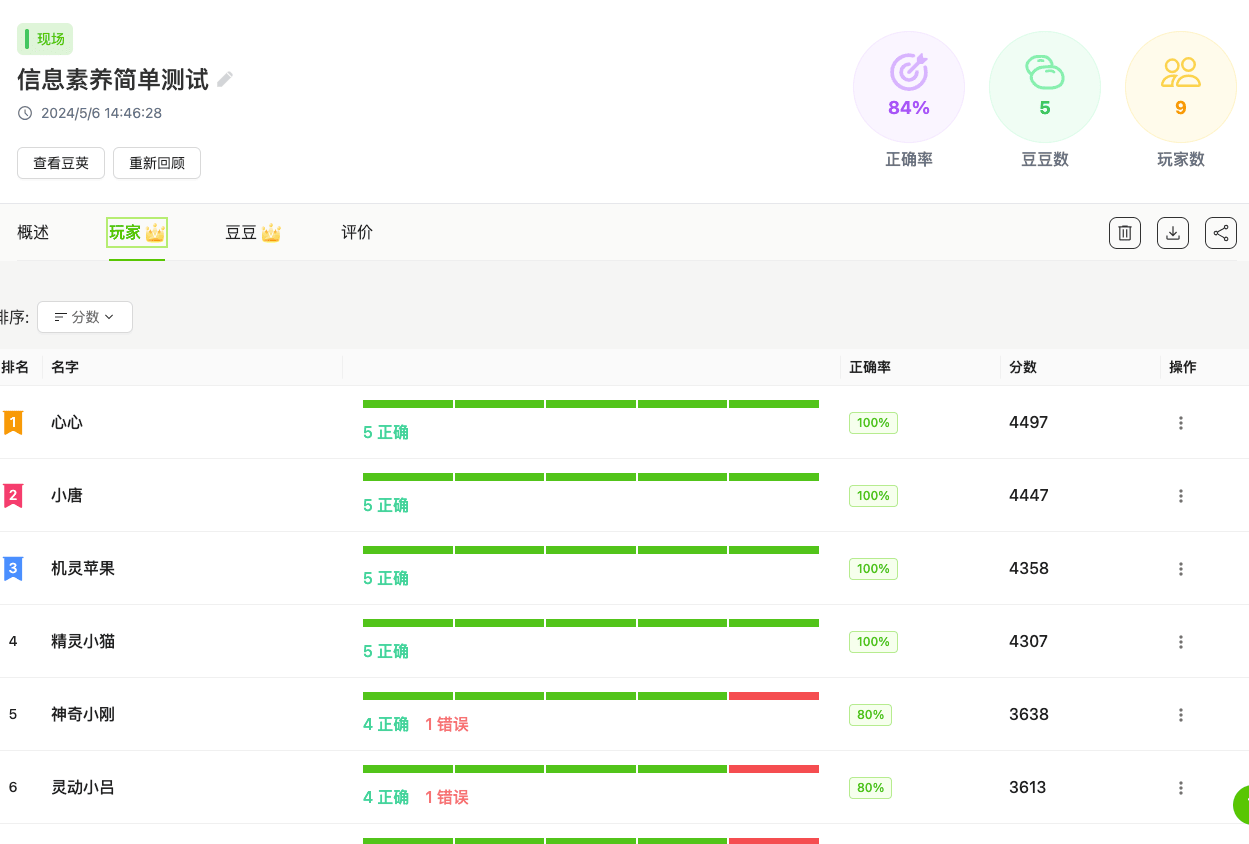Screen dimensions: 1249x844
Task: Click the timestamp 2024/5/6 14:46:28
Action: 101,113
